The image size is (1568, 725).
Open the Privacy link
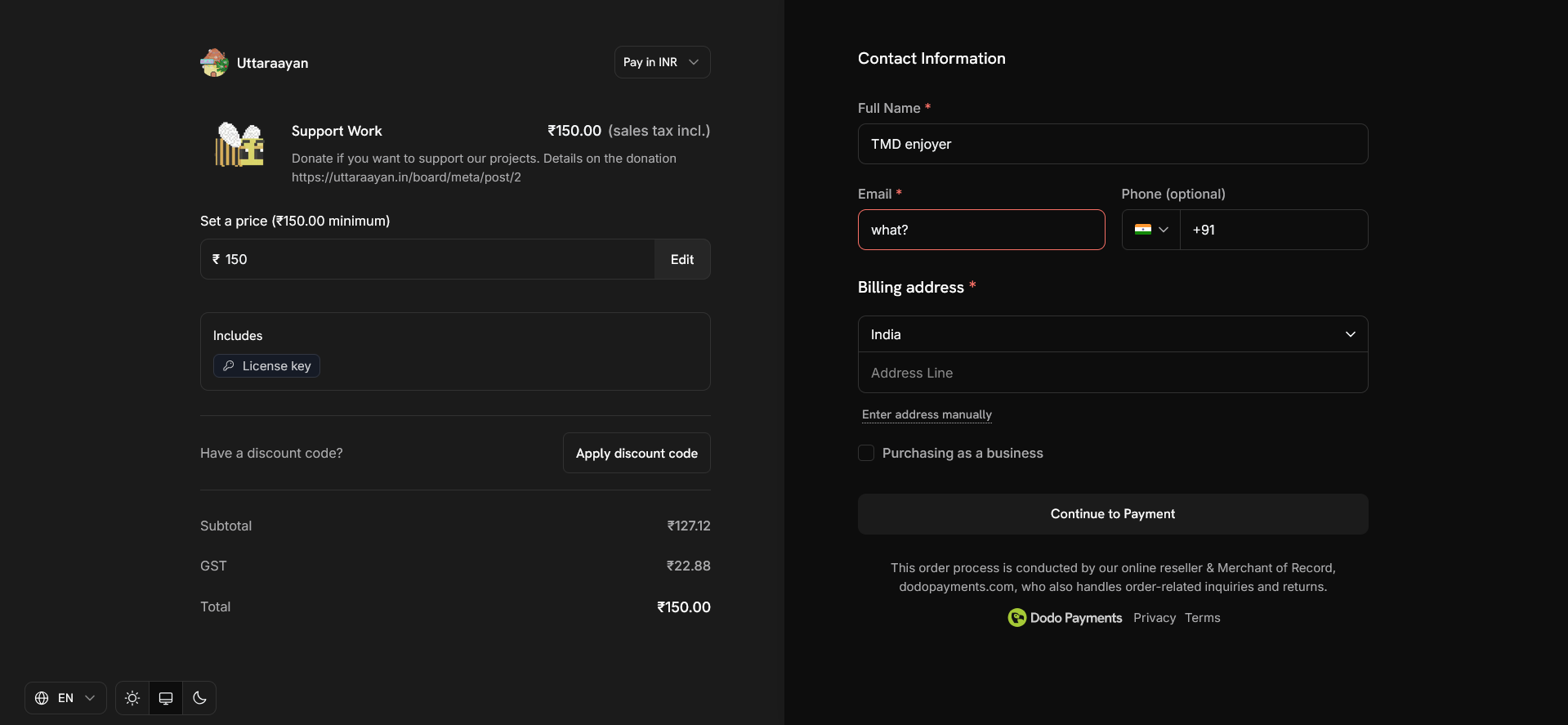1154,618
